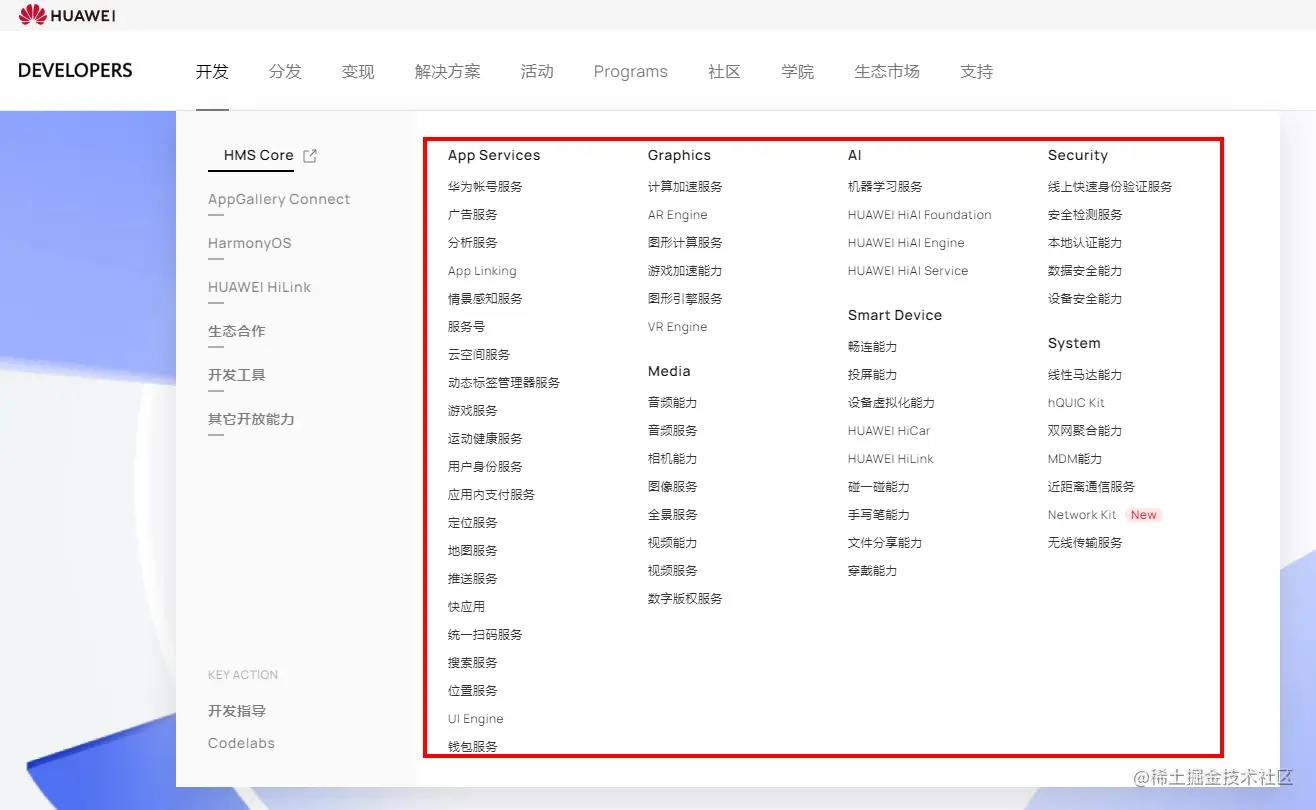
Task: Select 生态合作 in the sidebar
Action: 237,331
